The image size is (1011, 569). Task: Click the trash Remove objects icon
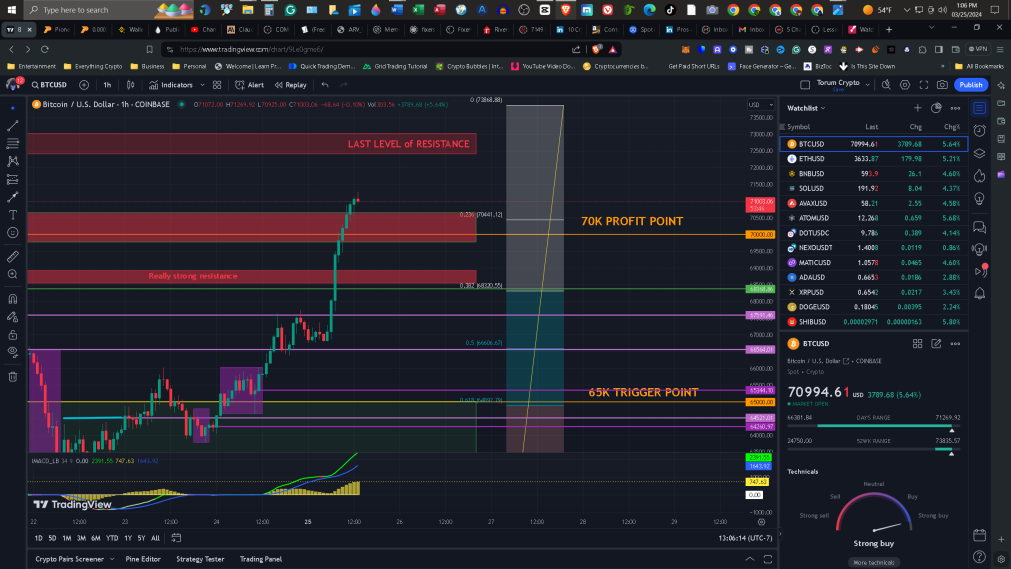click(13, 377)
